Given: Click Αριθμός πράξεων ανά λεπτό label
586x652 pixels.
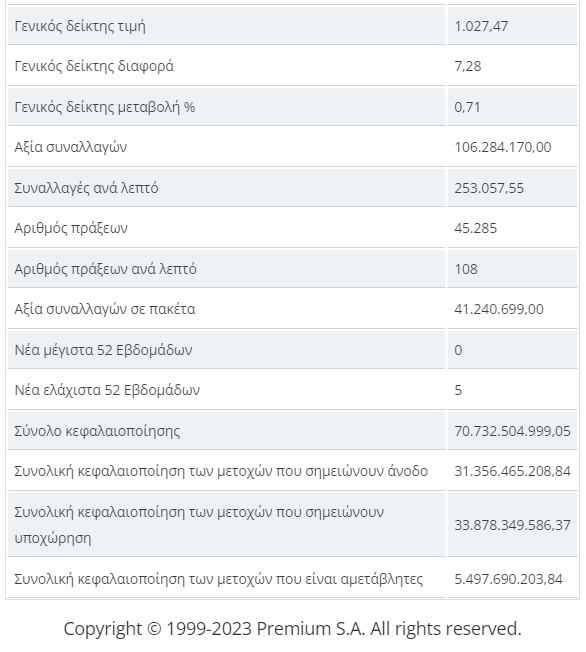Looking at the screenshot, I should coord(105,269).
